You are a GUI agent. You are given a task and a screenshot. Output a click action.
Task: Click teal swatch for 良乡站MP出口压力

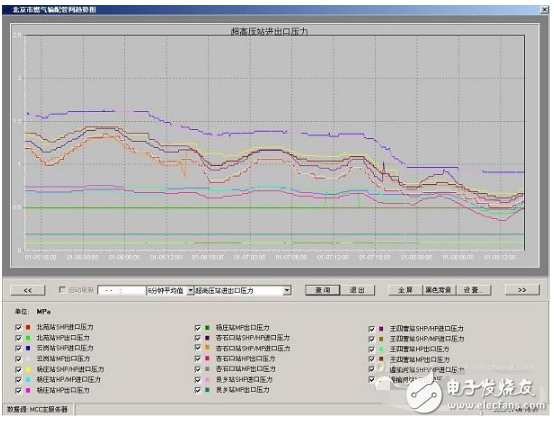pos(207,390)
